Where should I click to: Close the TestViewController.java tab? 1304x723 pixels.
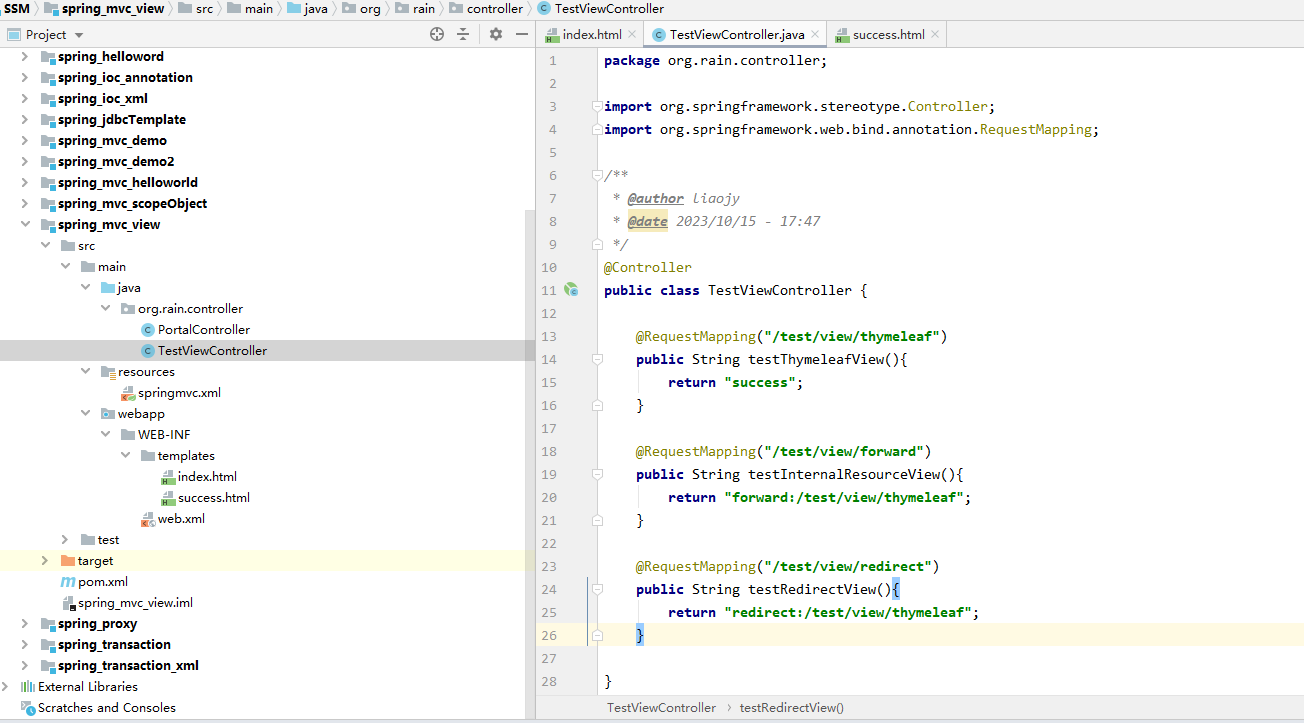point(815,34)
